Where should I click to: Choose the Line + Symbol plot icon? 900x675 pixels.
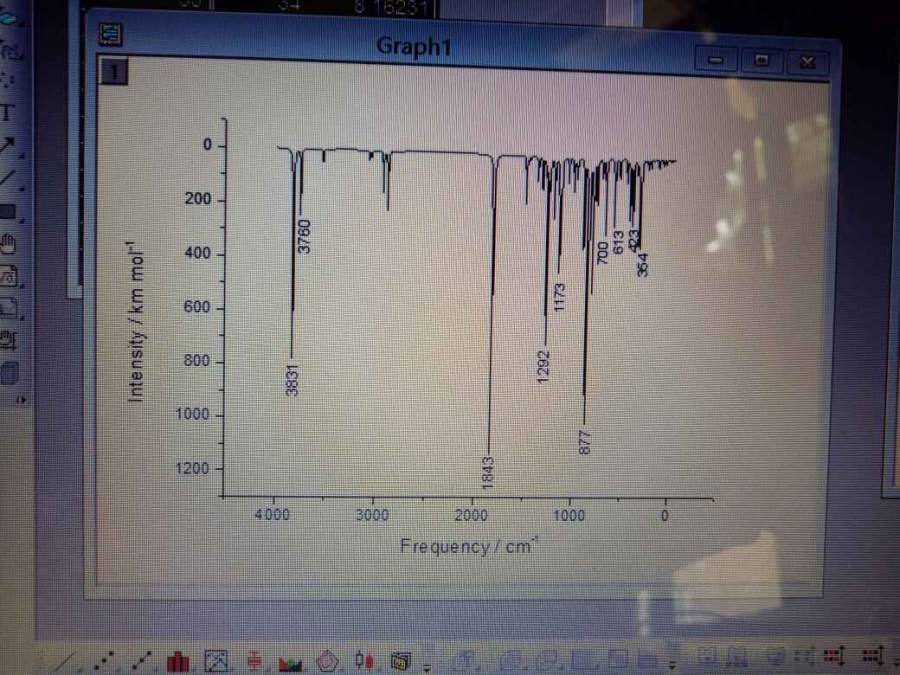point(141,661)
